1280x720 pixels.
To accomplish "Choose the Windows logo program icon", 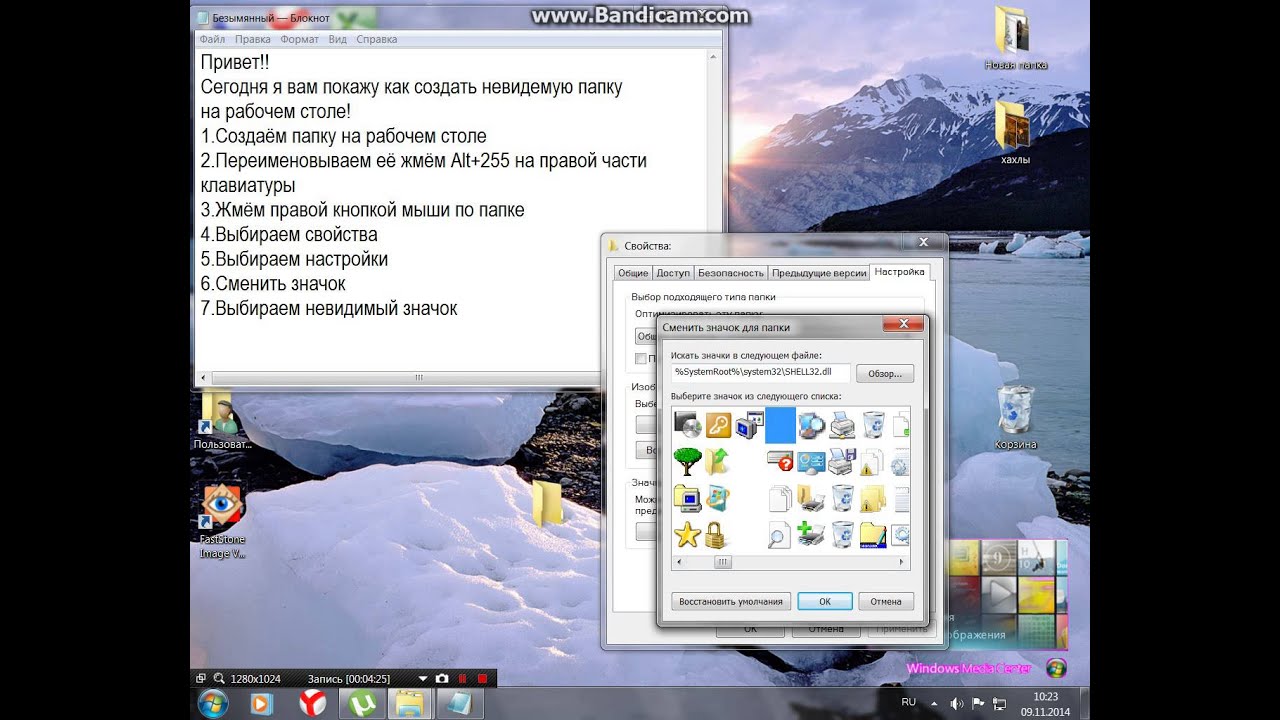I will 718,497.
